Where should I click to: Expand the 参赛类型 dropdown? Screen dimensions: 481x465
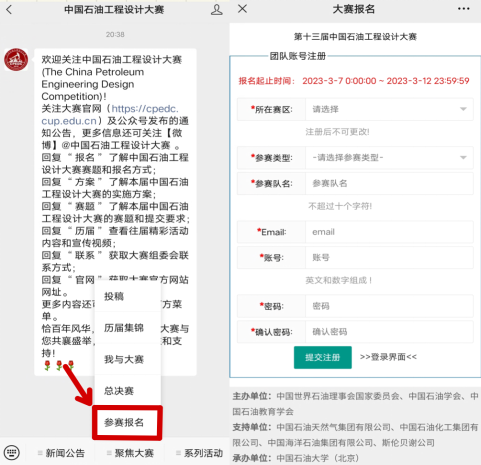click(x=389, y=158)
